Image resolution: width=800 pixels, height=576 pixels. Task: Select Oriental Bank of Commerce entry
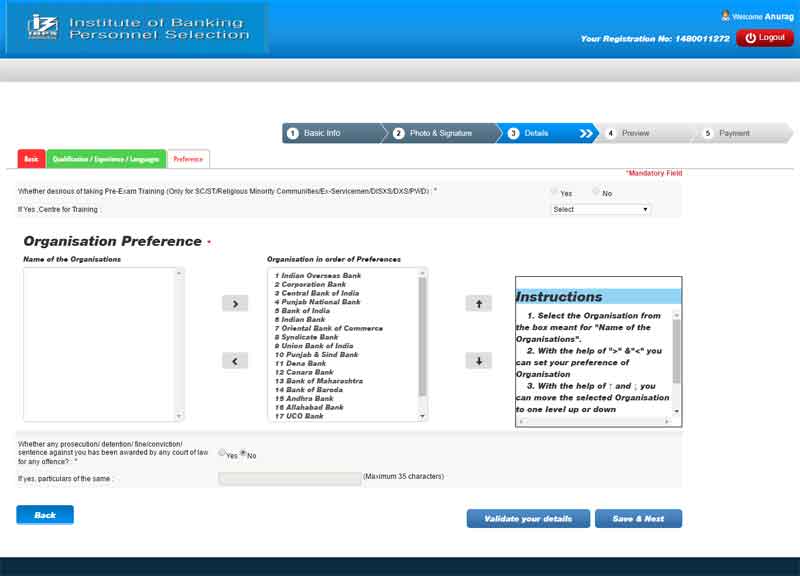pyautogui.click(x=329, y=328)
